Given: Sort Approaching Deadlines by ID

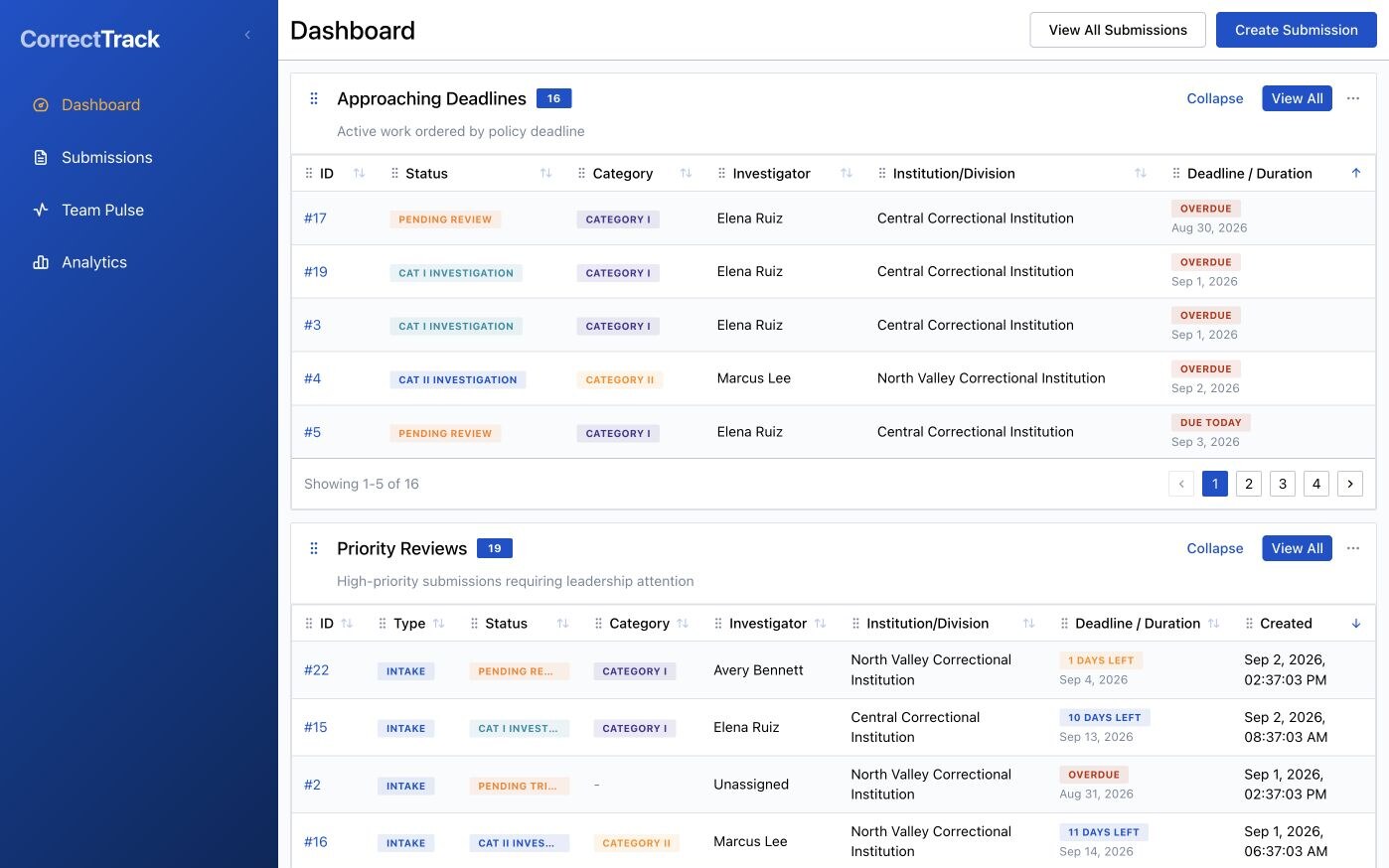Looking at the screenshot, I should (x=359, y=173).
